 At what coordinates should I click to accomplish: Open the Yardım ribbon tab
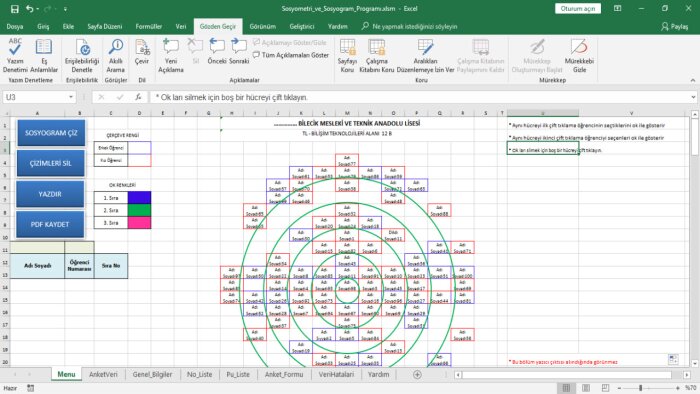tap(338, 27)
